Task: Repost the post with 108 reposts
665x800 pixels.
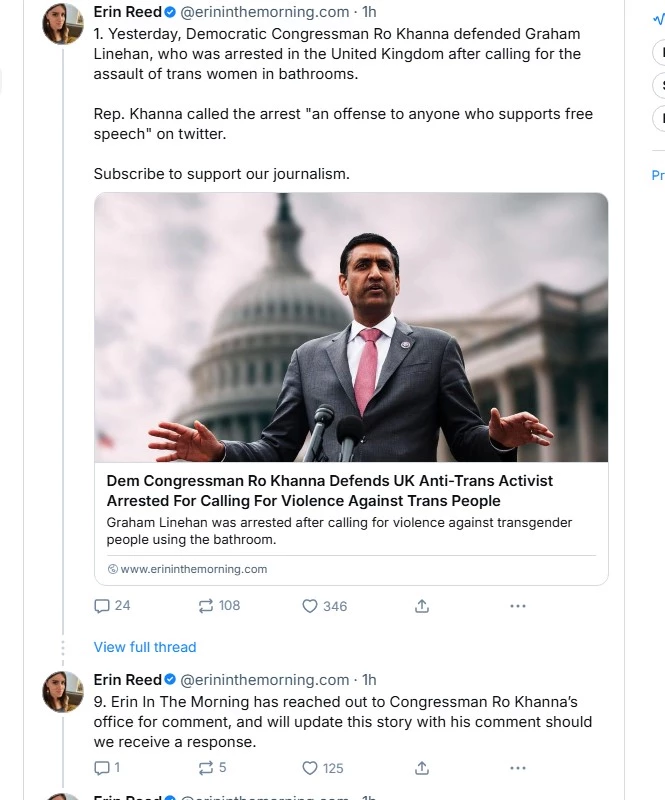Action: point(205,605)
